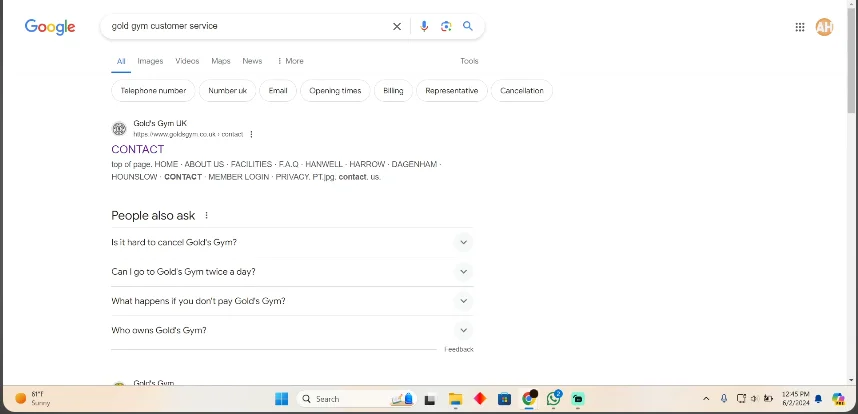Open the notifications bell

(819, 399)
